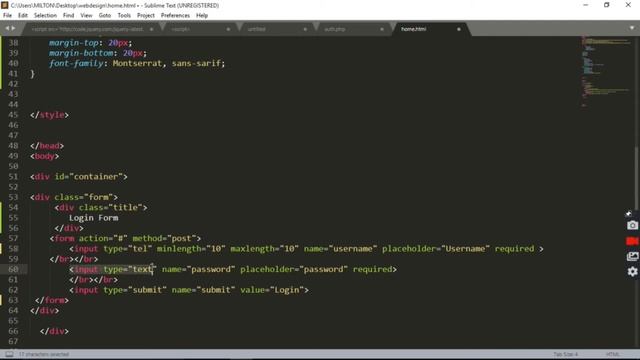Click the code minimap preview
Screen dimensions: 640x360
tap(607, 71)
